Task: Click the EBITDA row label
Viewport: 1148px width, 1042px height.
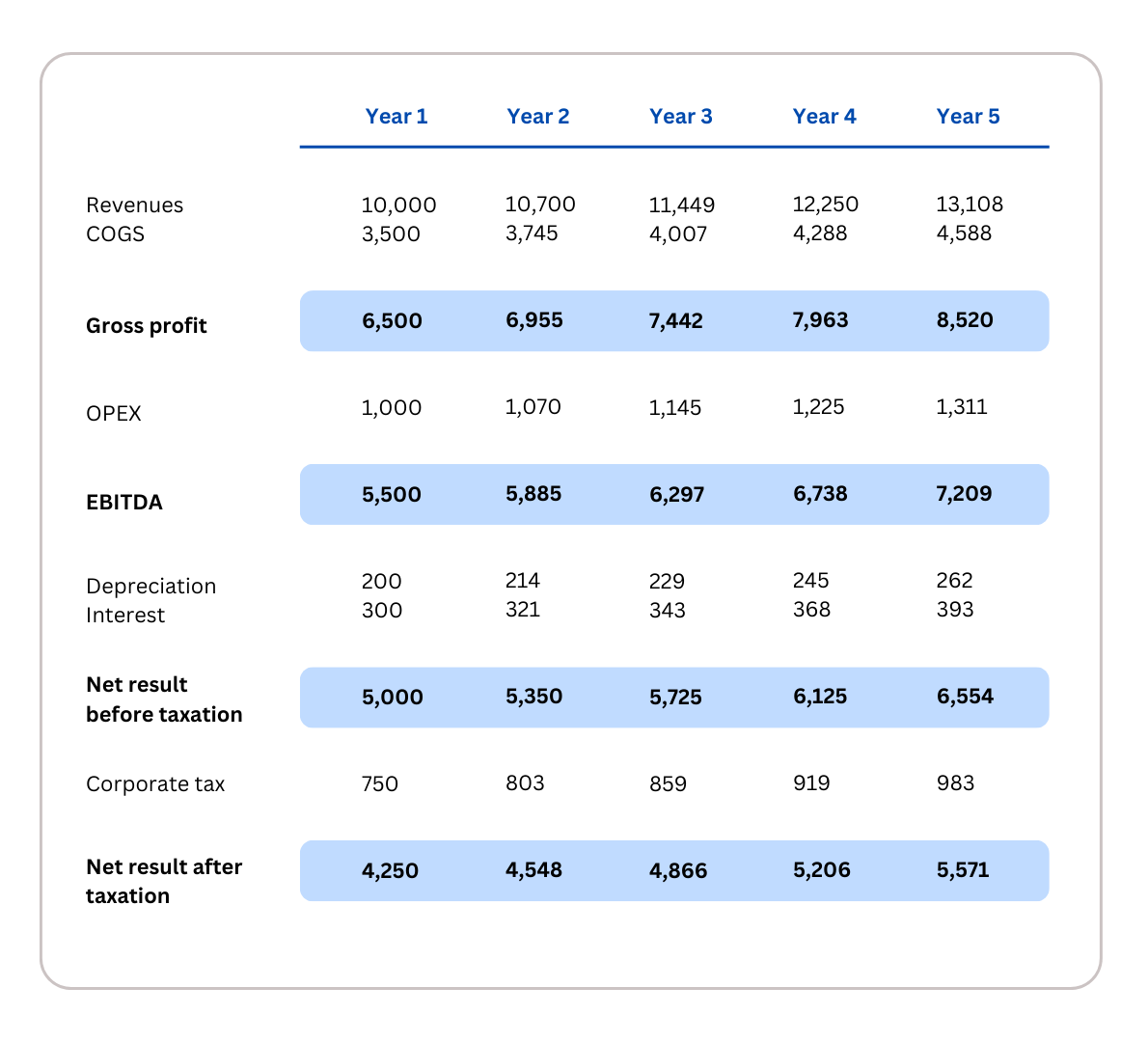Action: tap(124, 503)
